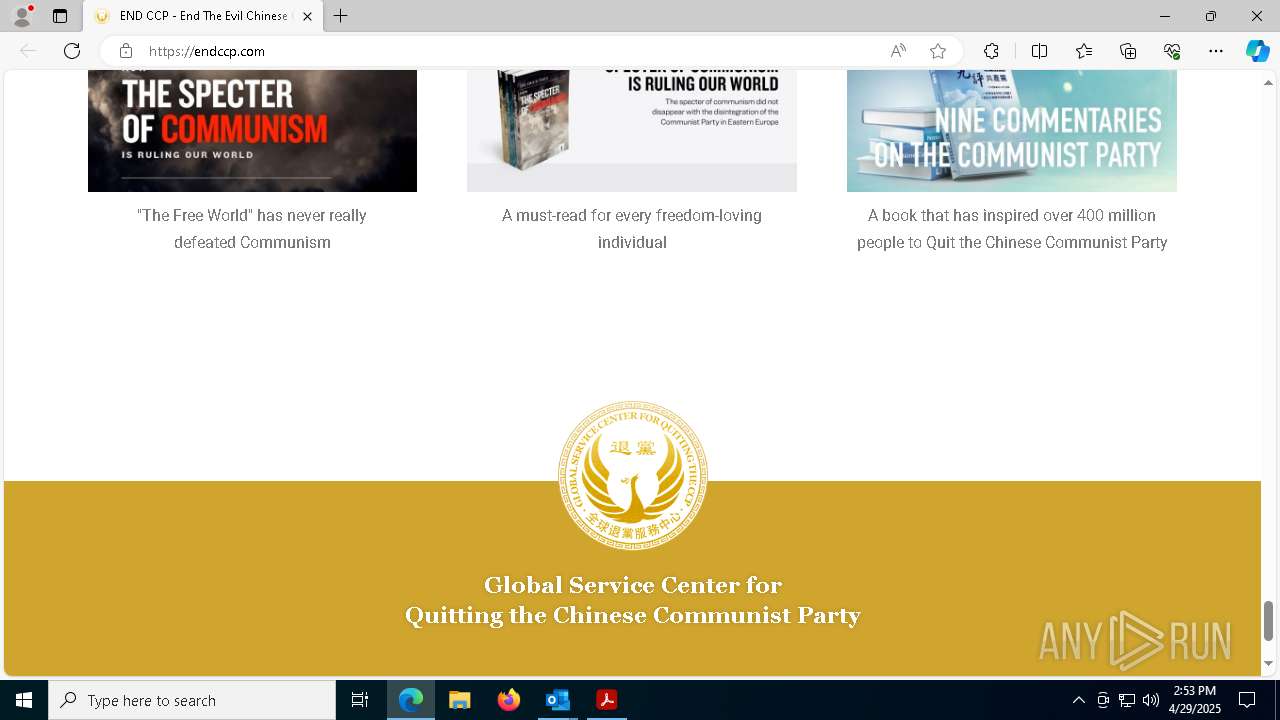
Task: Open the Nine Commentaries thumbnail
Action: point(1012,131)
